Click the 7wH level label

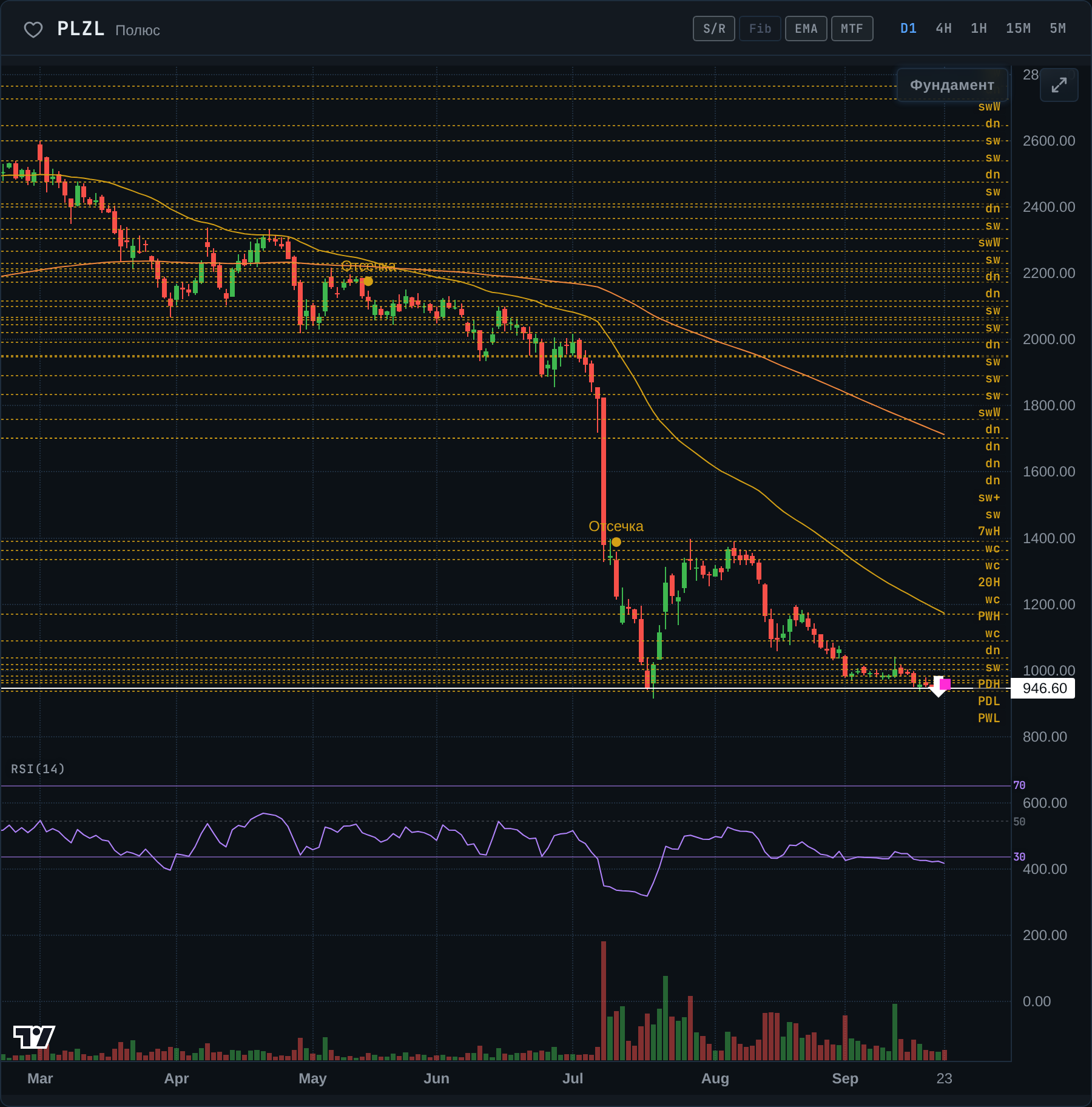[x=989, y=531]
